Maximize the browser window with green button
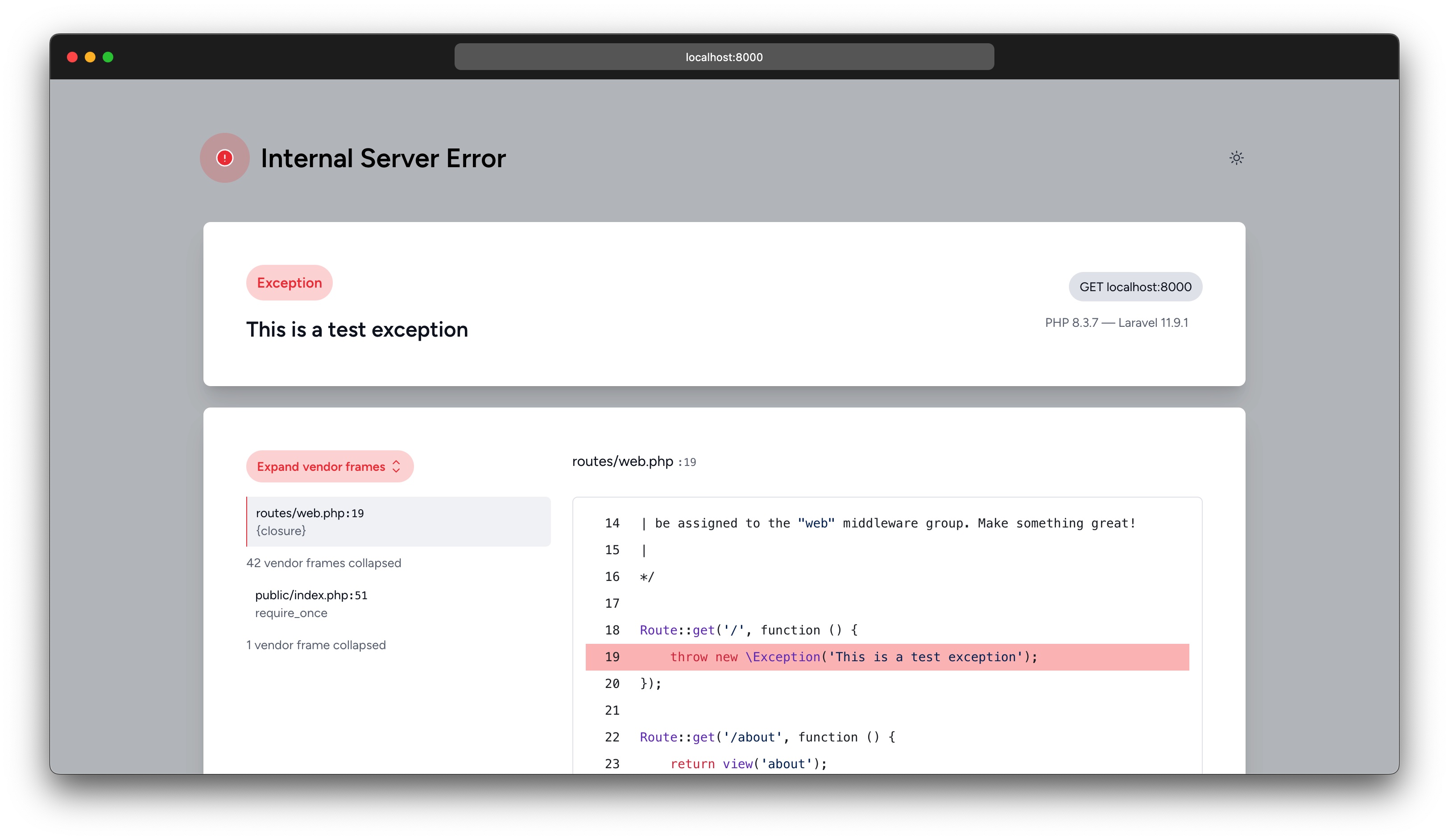 pyautogui.click(x=108, y=57)
